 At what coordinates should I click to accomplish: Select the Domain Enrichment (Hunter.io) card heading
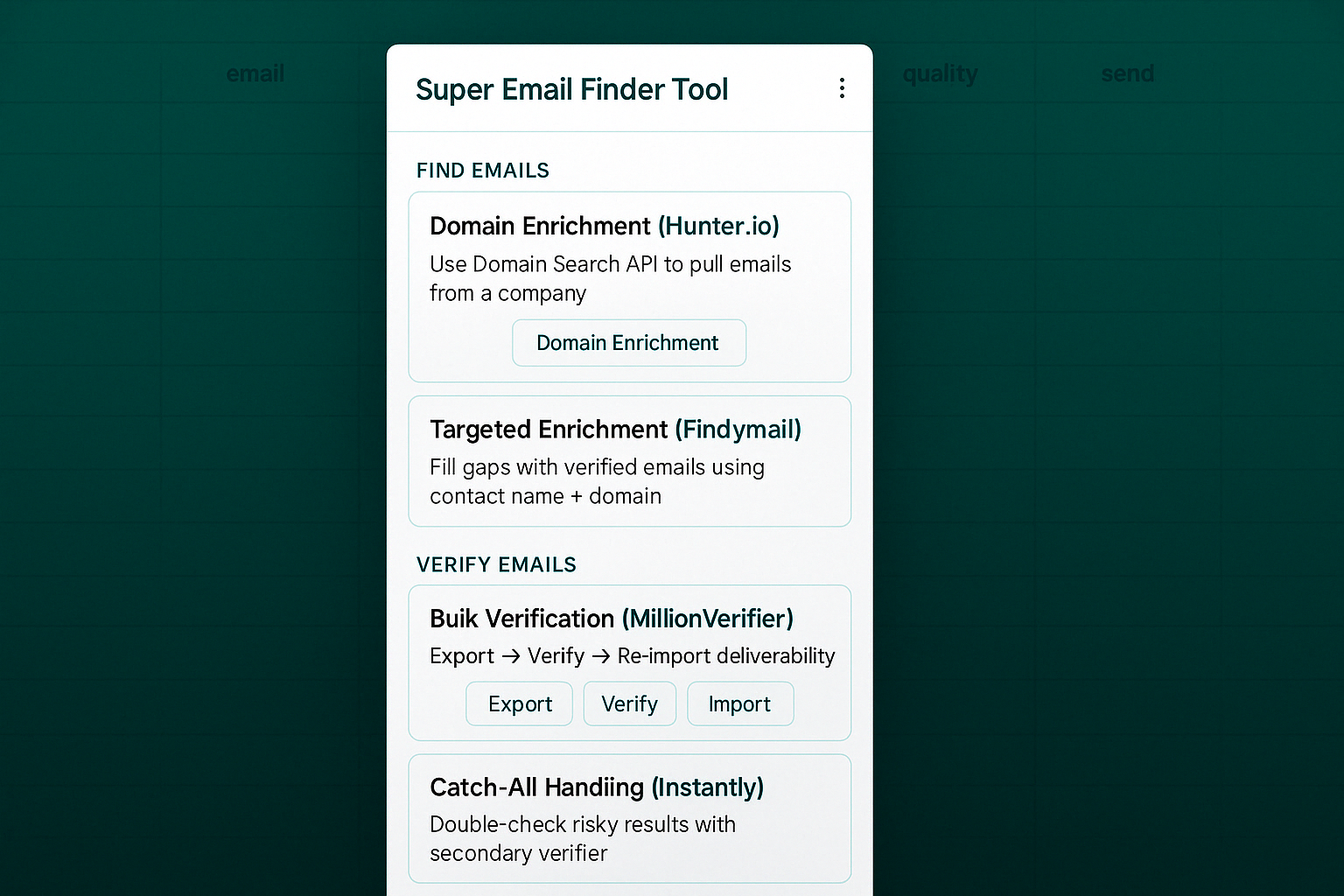click(604, 226)
